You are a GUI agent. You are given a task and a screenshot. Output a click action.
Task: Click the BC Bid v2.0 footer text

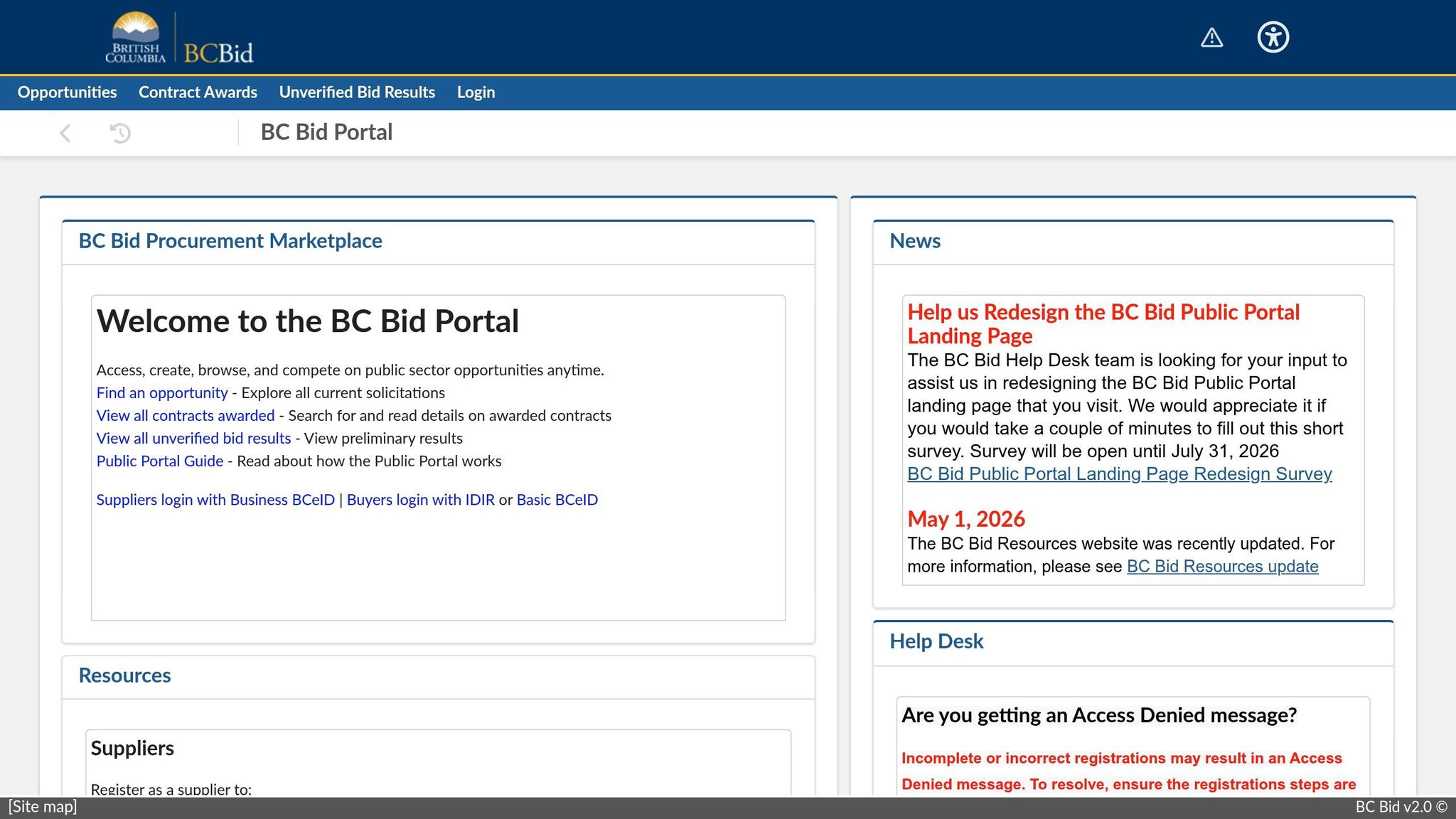tap(1401, 807)
